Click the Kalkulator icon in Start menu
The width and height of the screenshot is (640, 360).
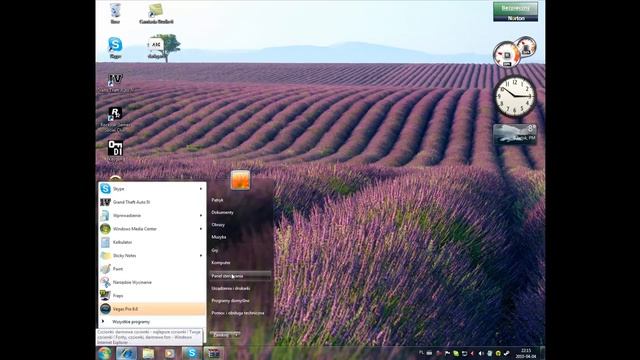pos(105,242)
